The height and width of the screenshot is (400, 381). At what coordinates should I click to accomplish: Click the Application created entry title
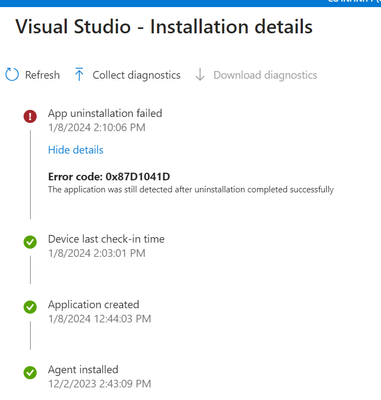(94, 305)
